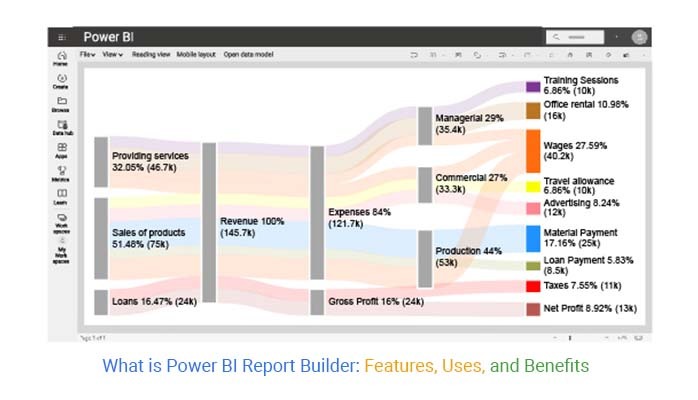Image resolution: width=698 pixels, height=400 pixels.
Task: Select the yellow Travel allowance swatch
Action: [x=533, y=186]
